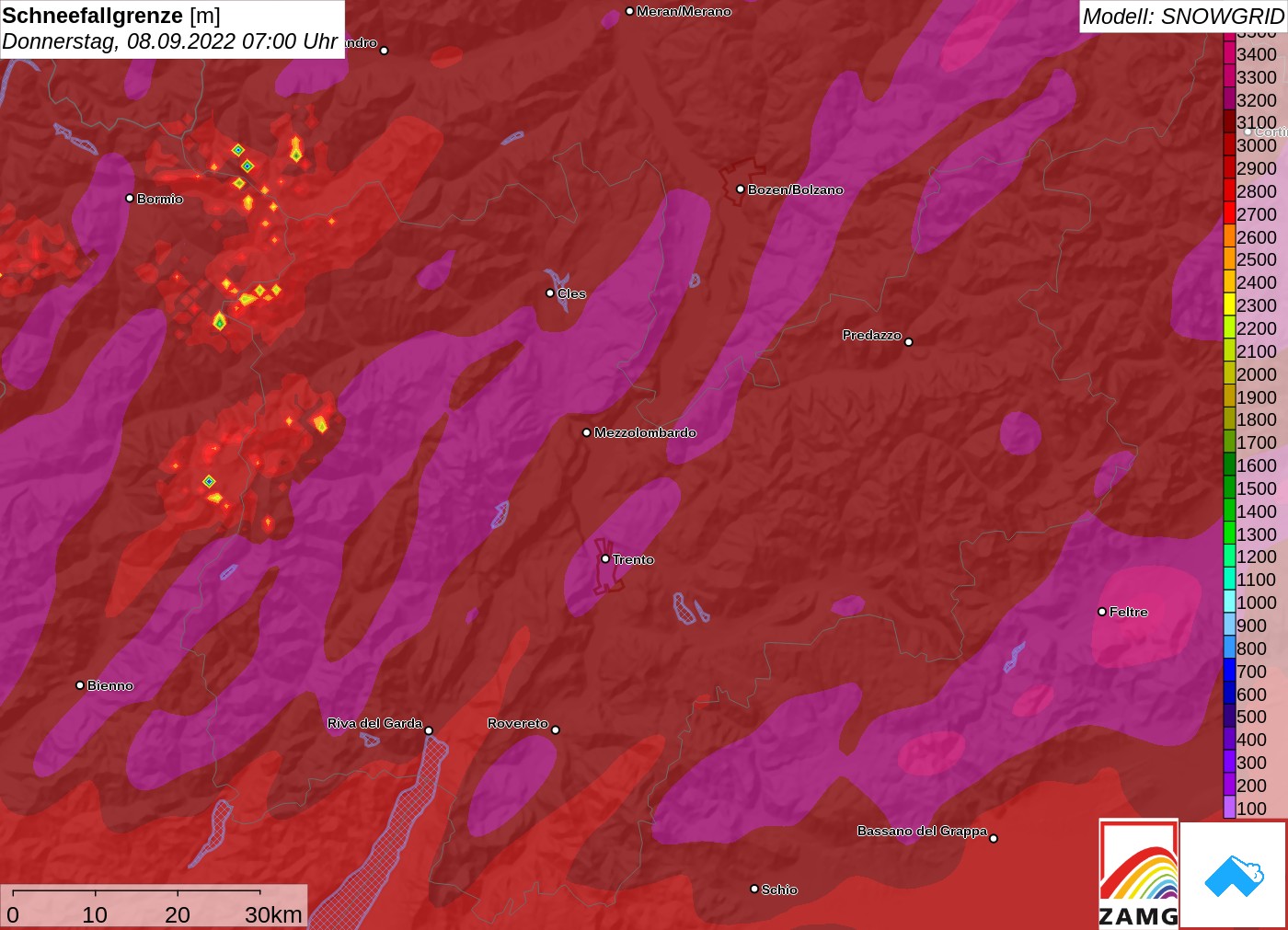The width and height of the screenshot is (1288, 930).
Task: Click the Mezzolombardo label
Action: pyautogui.click(x=645, y=432)
